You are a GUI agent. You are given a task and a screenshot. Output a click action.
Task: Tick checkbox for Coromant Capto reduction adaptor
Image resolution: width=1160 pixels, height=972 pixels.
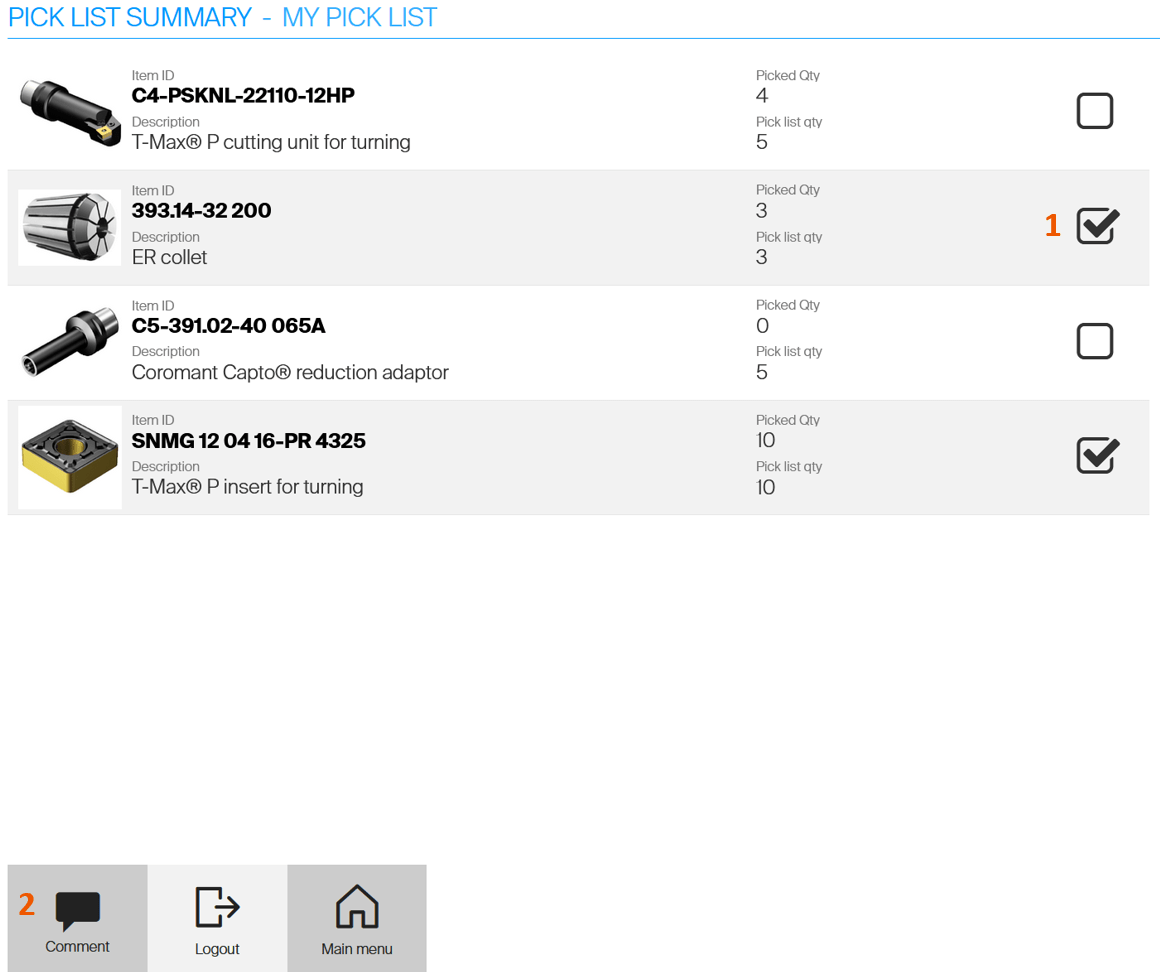tap(1095, 341)
